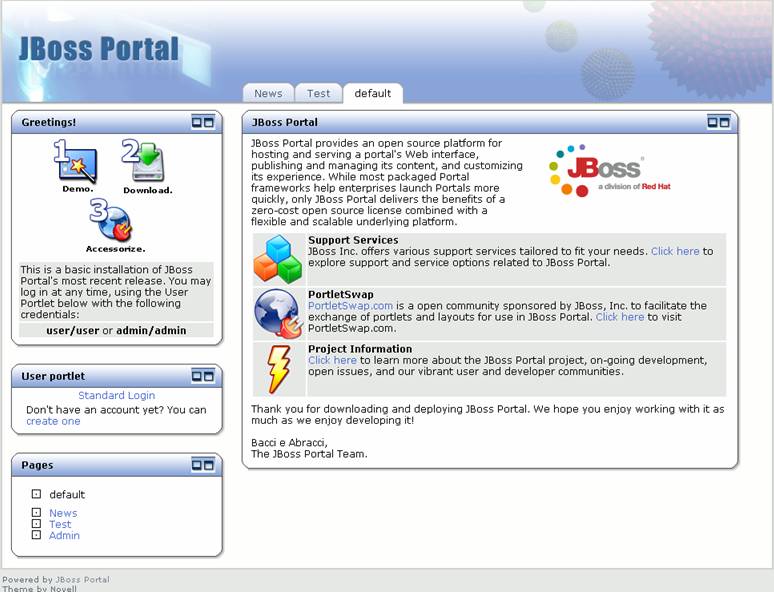
Task: Click the step 2 Download icon
Action: (144, 161)
